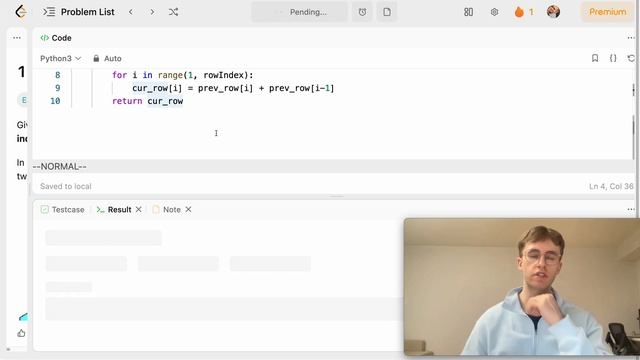Screen dimensions: 640x360
Task: Click the Premium button
Action: pos(607,12)
